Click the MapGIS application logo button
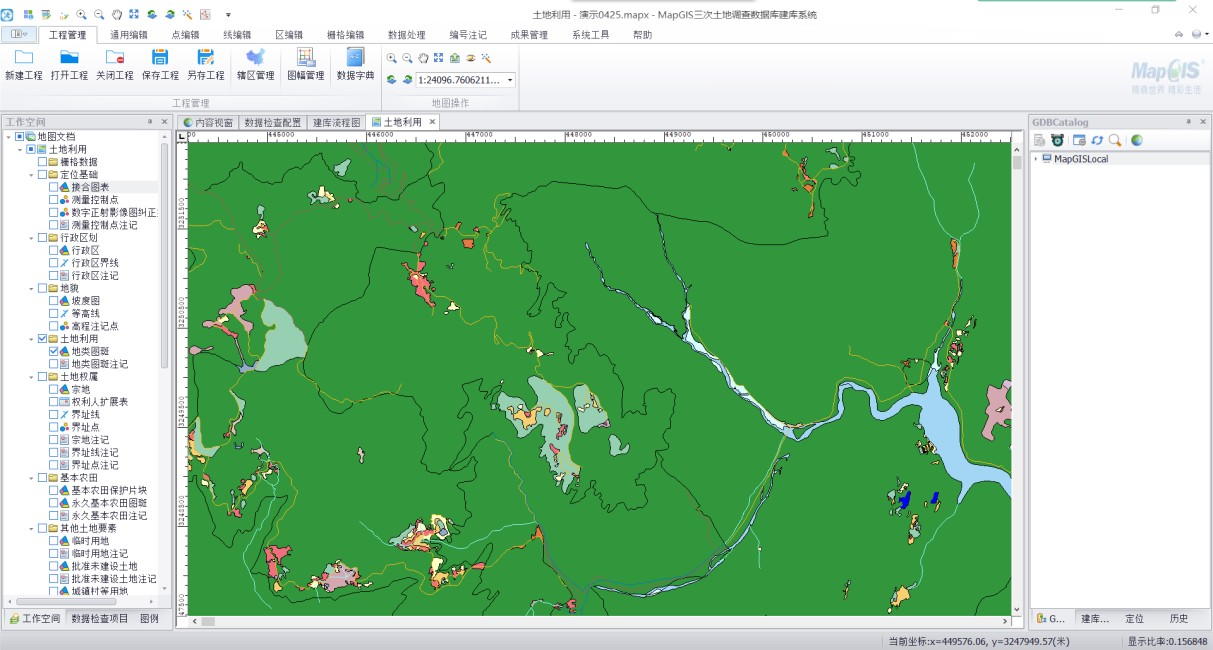The height and width of the screenshot is (650, 1213). pyautogui.click(x=7, y=15)
